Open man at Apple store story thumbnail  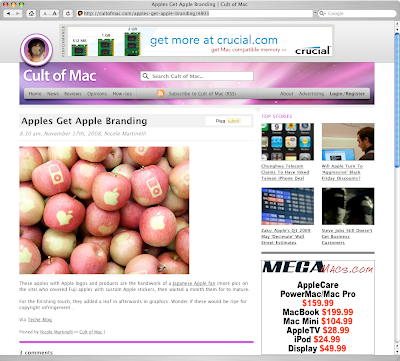tap(348, 142)
